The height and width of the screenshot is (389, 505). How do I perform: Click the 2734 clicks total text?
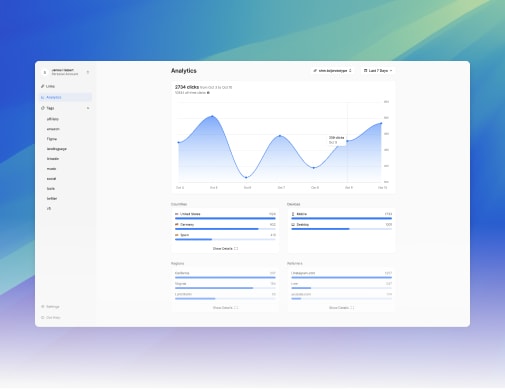[187, 87]
